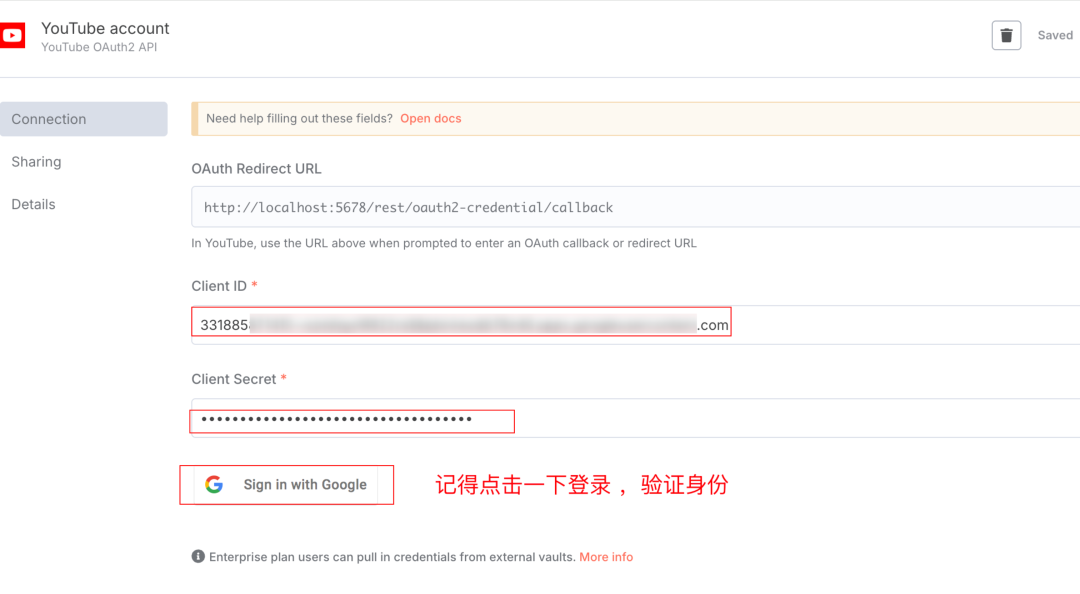The image size is (1080, 594).
Task: Click the More info link
Action: coord(606,557)
